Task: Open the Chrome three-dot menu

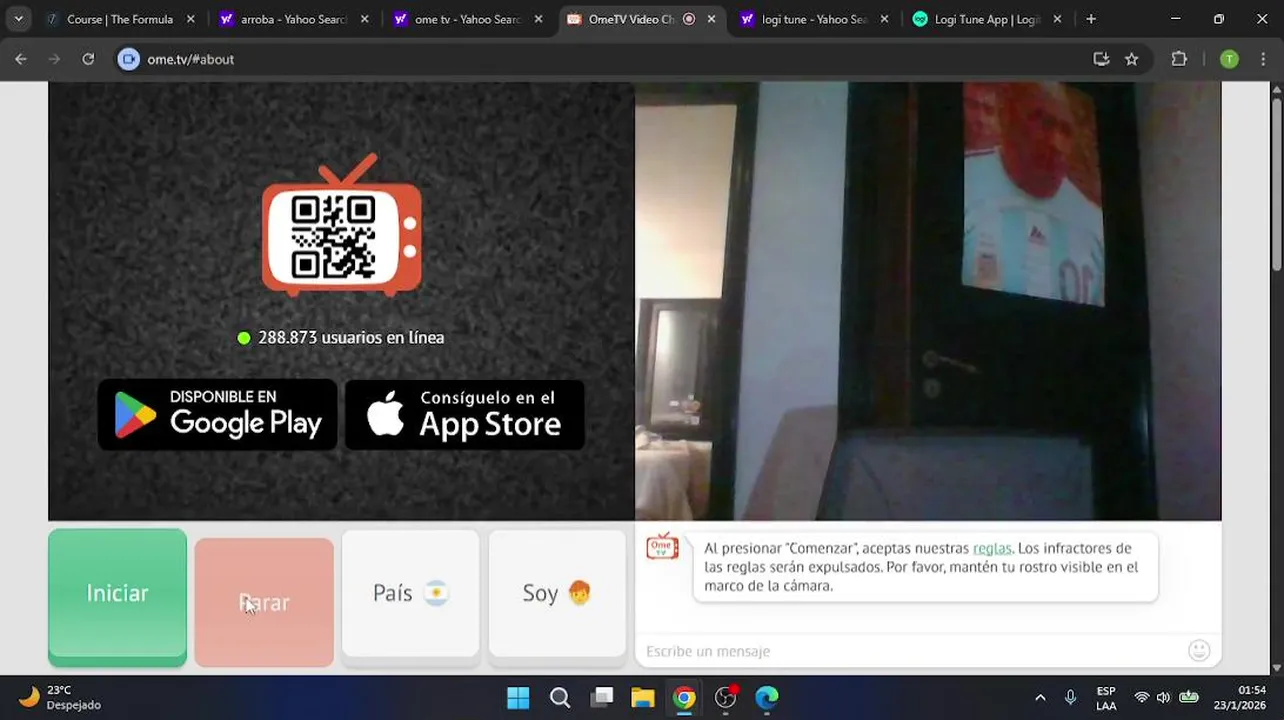Action: click(x=1264, y=59)
